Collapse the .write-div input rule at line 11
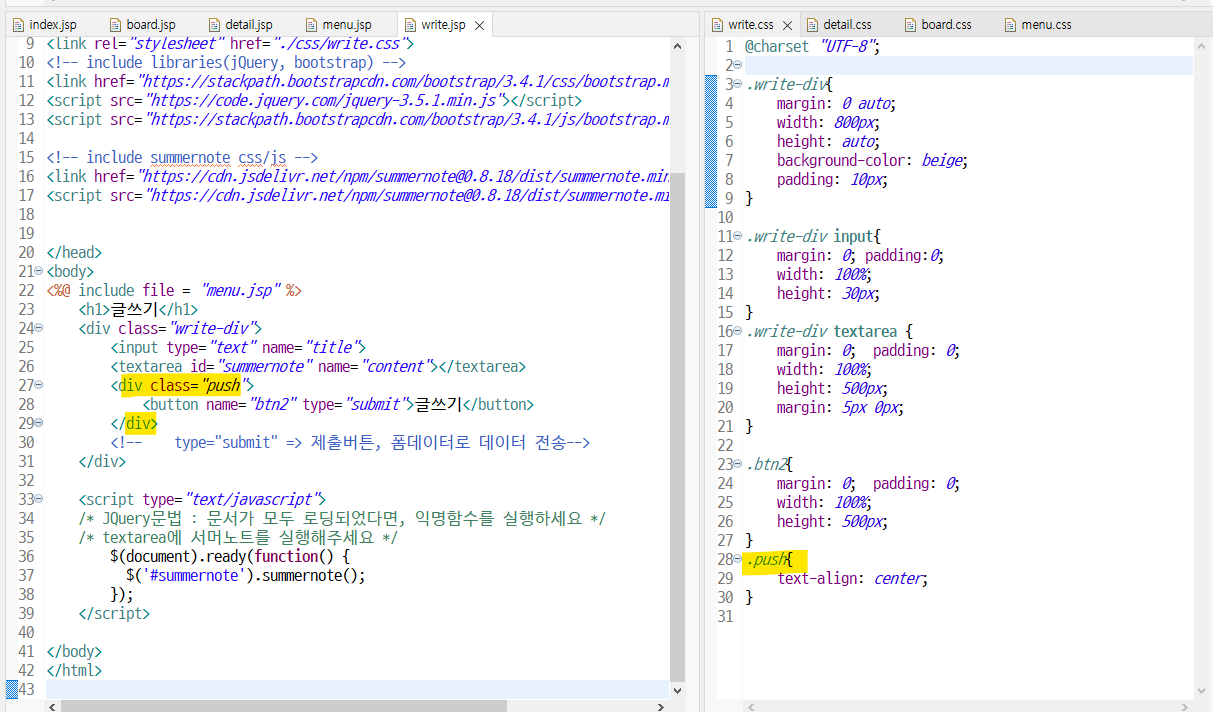The height and width of the screenshot is (712, 1213). 738,236
